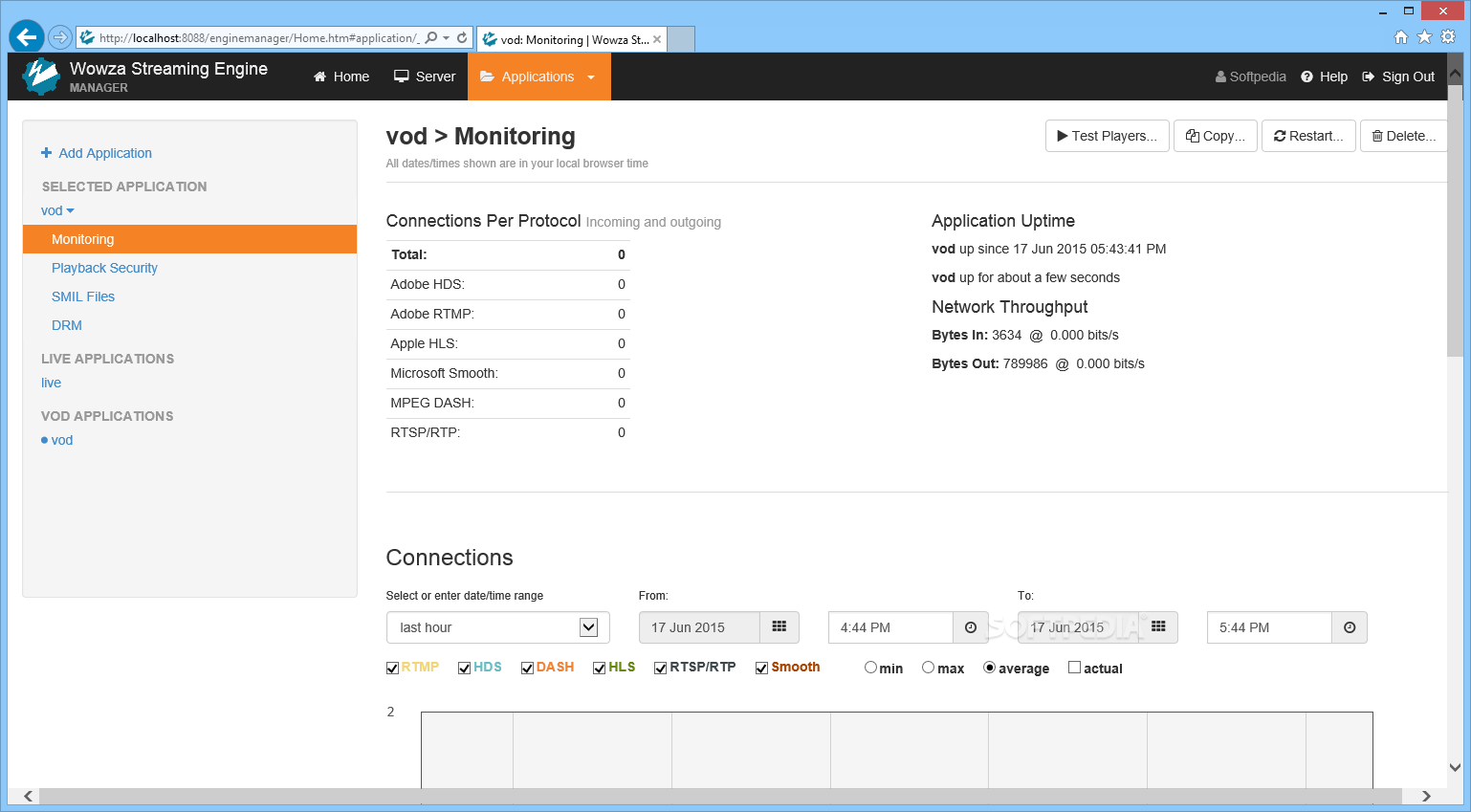Click the MPEG DASH connections row
The height and width of the screenshot is (812, 1471).
[x=508, y=403]
